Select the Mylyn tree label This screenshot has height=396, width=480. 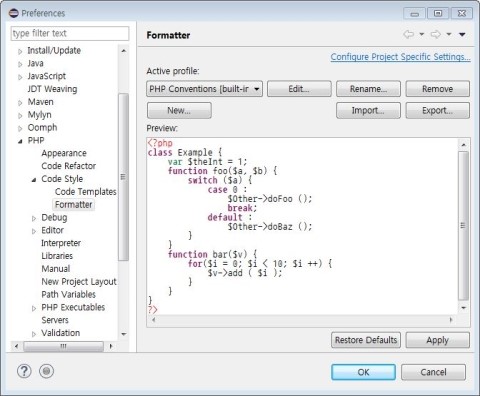coord(39,115)
